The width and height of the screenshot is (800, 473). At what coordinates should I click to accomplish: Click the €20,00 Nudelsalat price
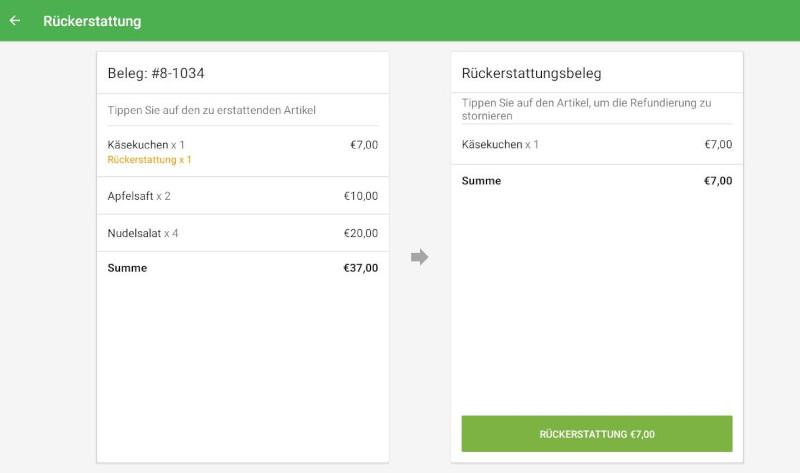pos(361,233)
